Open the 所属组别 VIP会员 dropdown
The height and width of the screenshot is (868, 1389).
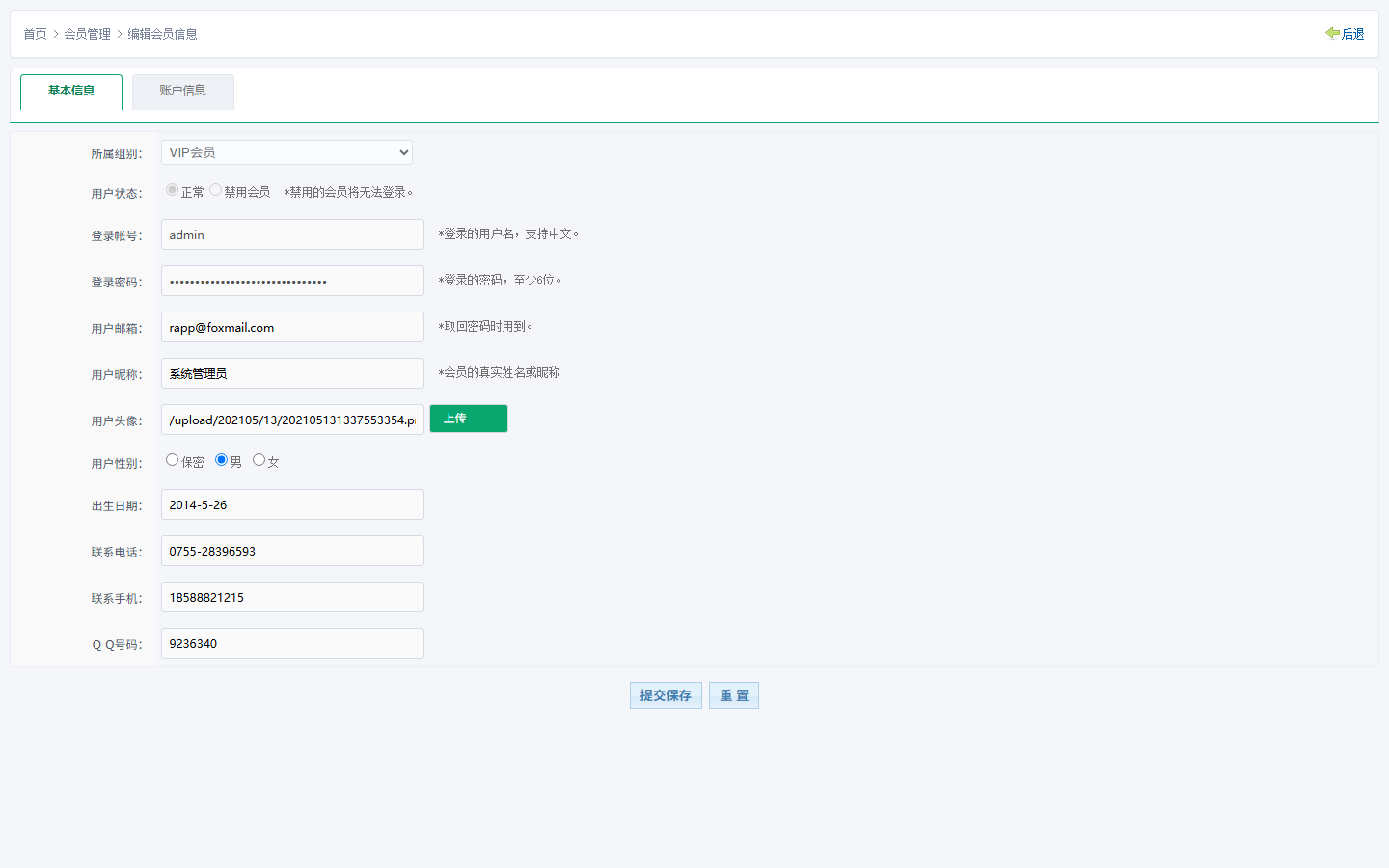coord(286,152)
